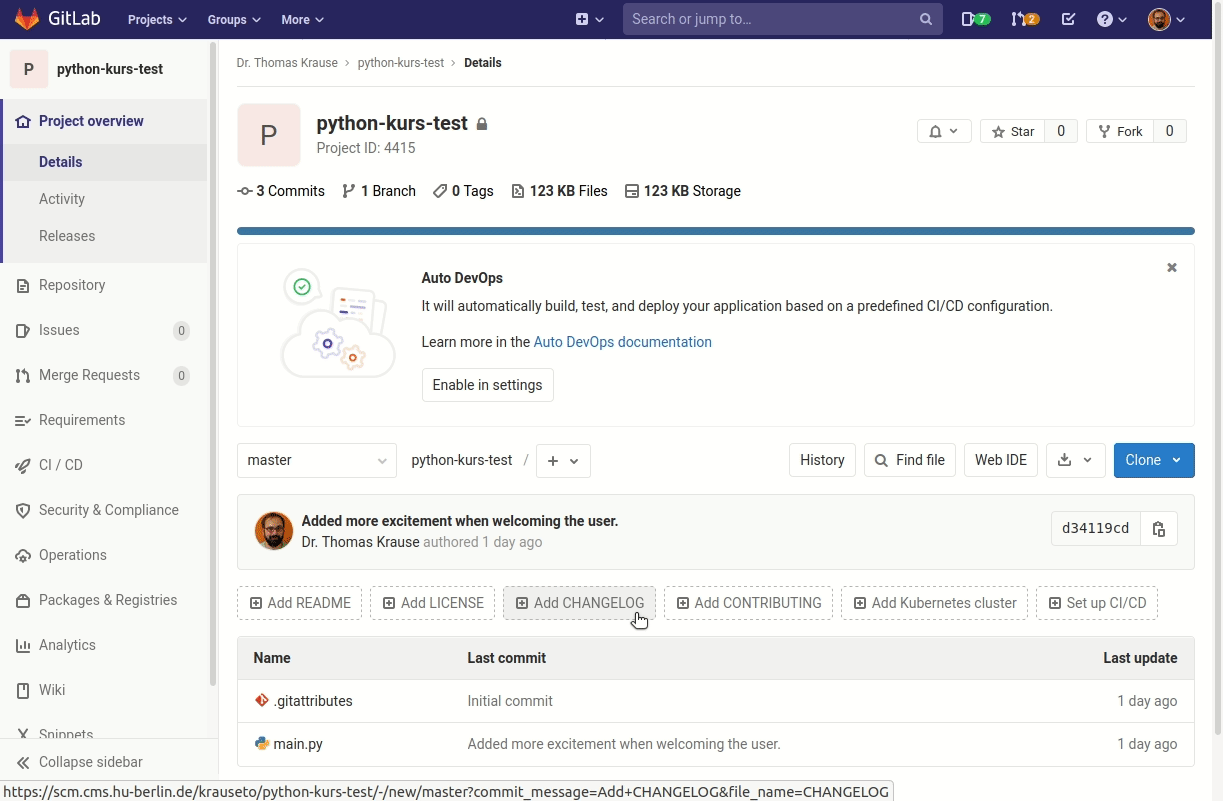
Task: Open the Auto DevOps documentation link
Action: tap(622, 342)
